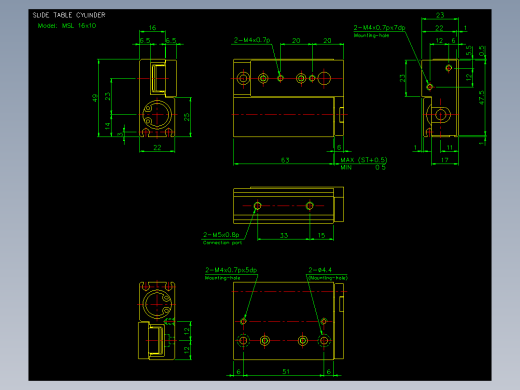Select the 'Model: MSL 16x10' label
The image size is (520, 390).
[67, 26]
